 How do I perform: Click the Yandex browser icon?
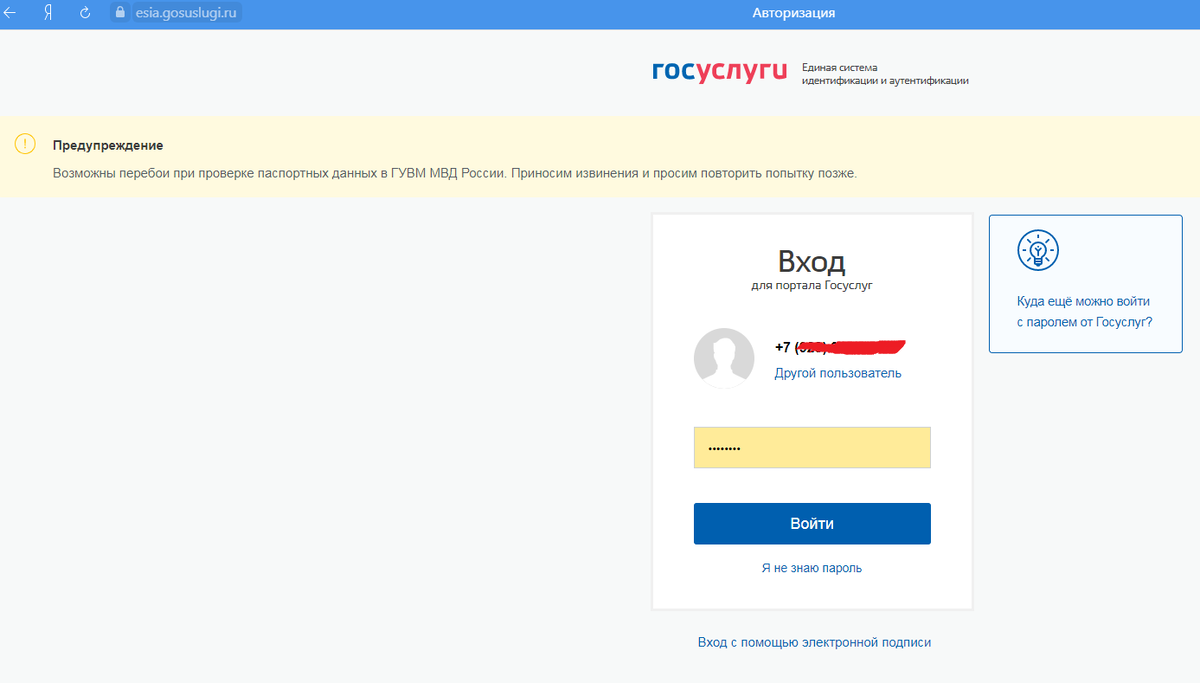(47, 13)
